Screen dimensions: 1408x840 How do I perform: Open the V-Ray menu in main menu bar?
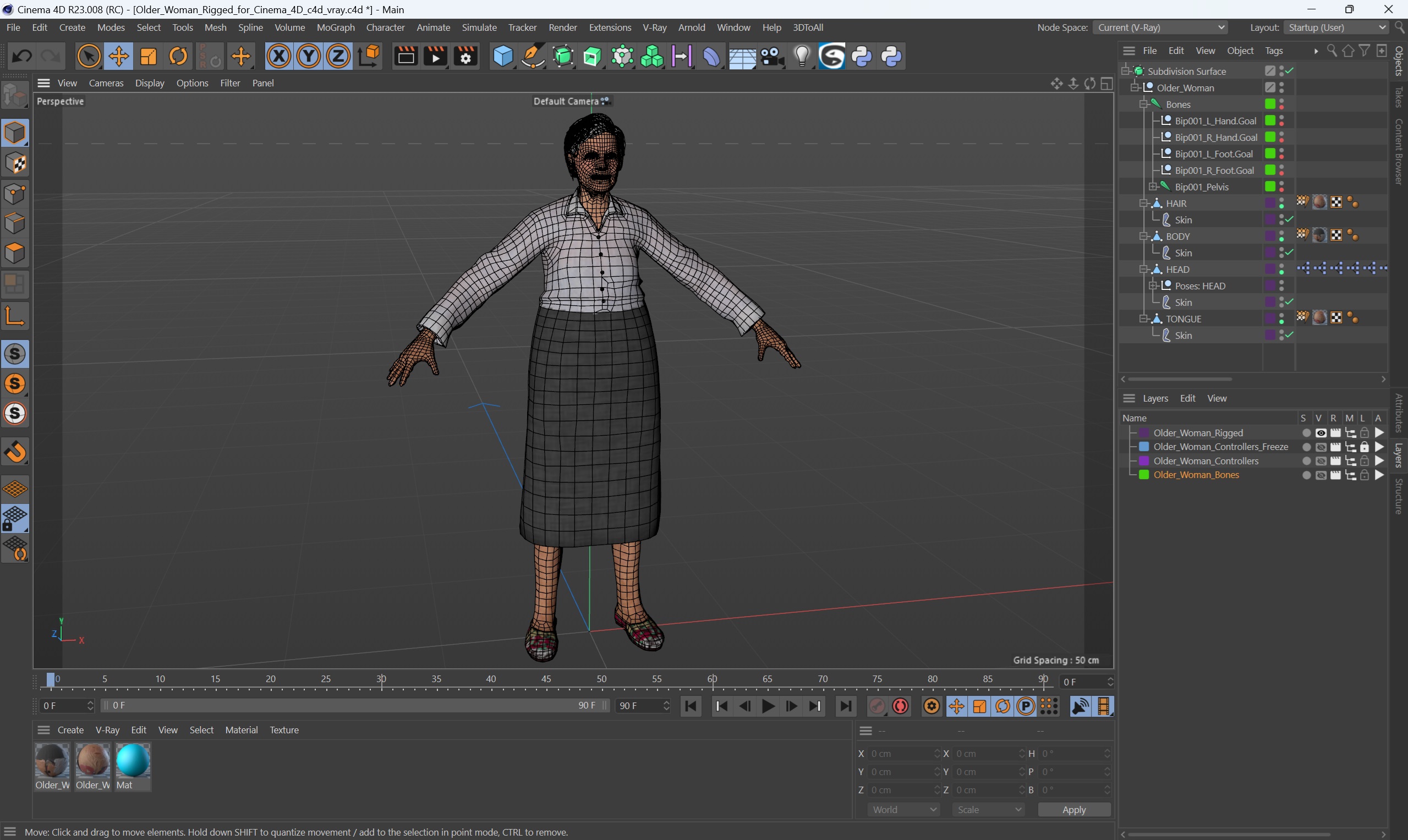tap(654, 27)
